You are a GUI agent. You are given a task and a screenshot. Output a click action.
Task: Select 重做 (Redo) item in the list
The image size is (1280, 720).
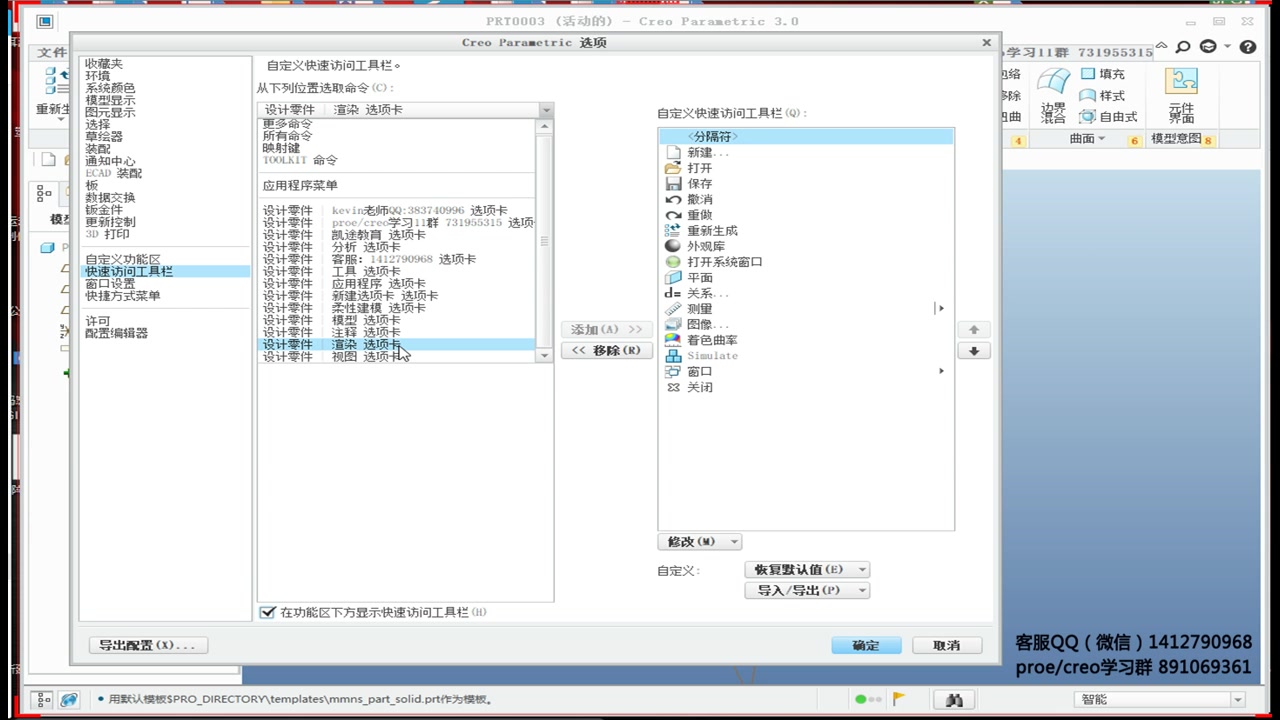[806, 215]
